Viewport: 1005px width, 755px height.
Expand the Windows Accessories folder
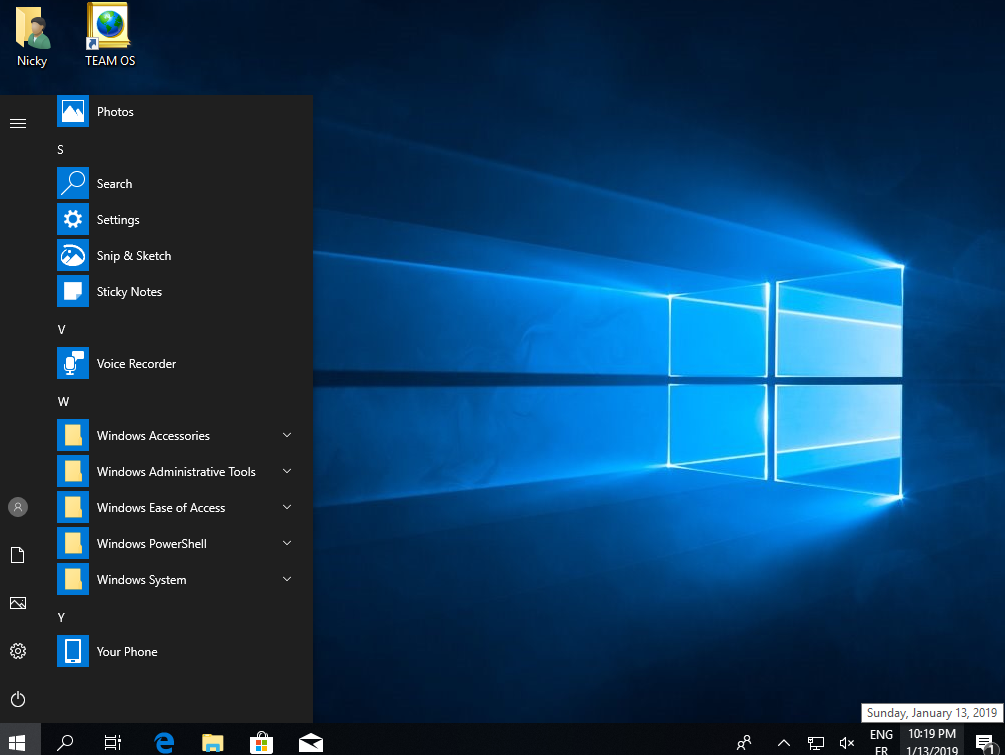point(176,435)
